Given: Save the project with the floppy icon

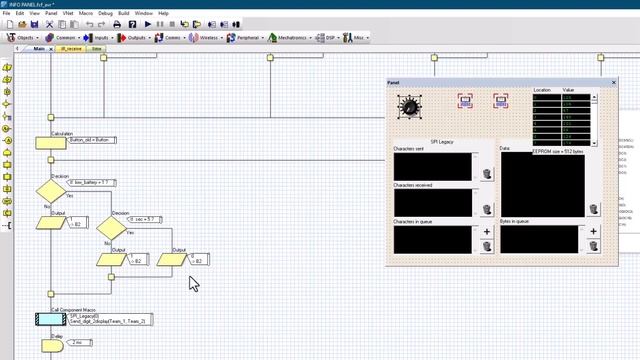Looking at the screenshot, I should point(35,24).
